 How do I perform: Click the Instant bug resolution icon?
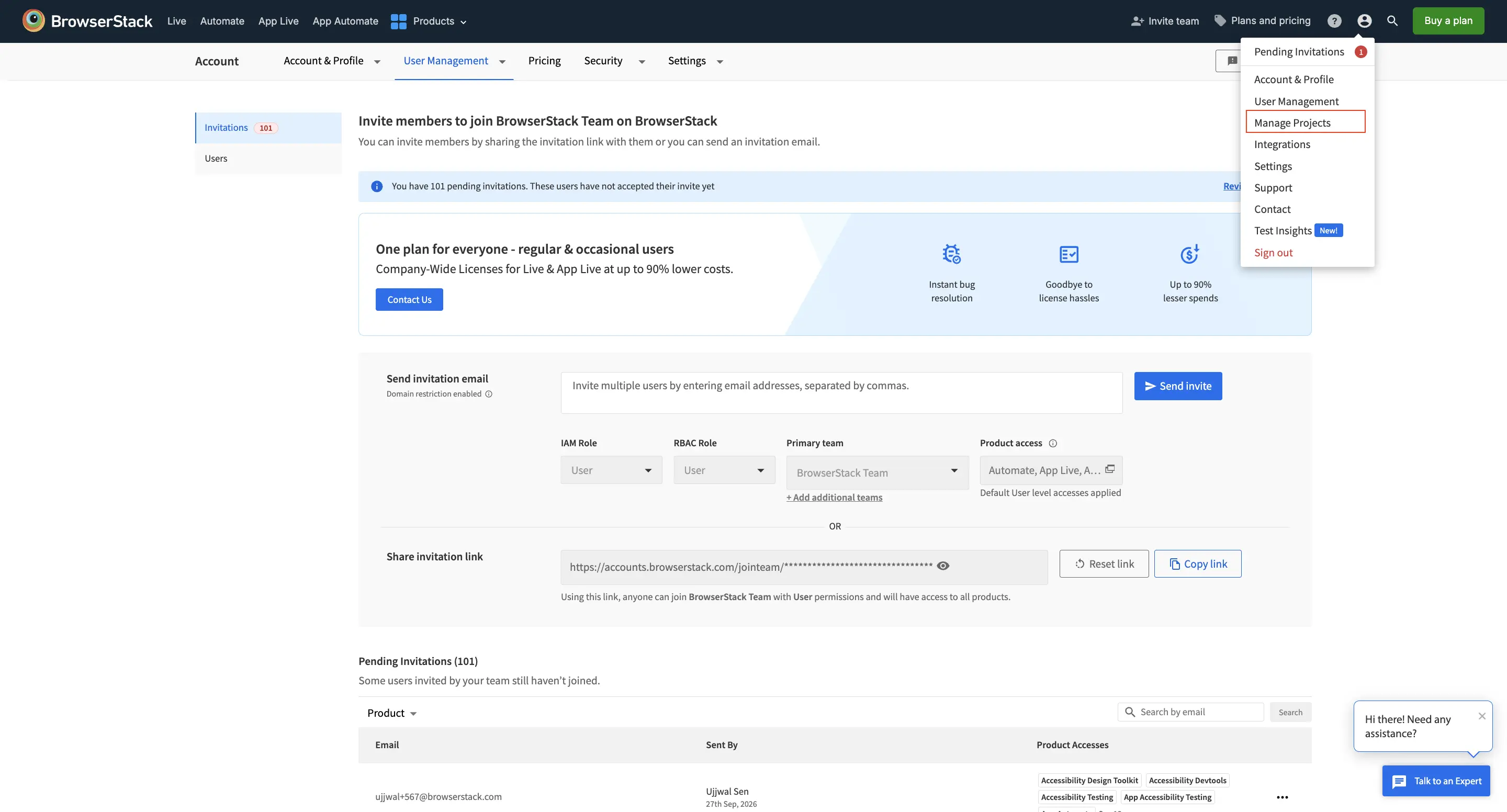[951, 254]
